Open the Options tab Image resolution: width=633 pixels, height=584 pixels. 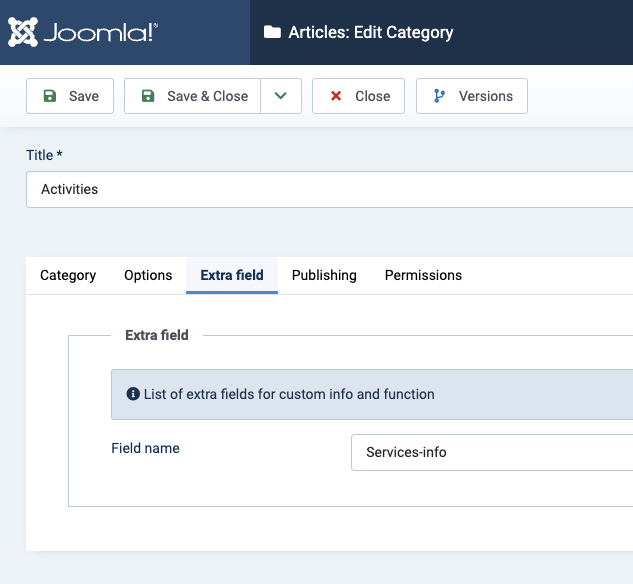pyautogui.click(x=148, y=275)
